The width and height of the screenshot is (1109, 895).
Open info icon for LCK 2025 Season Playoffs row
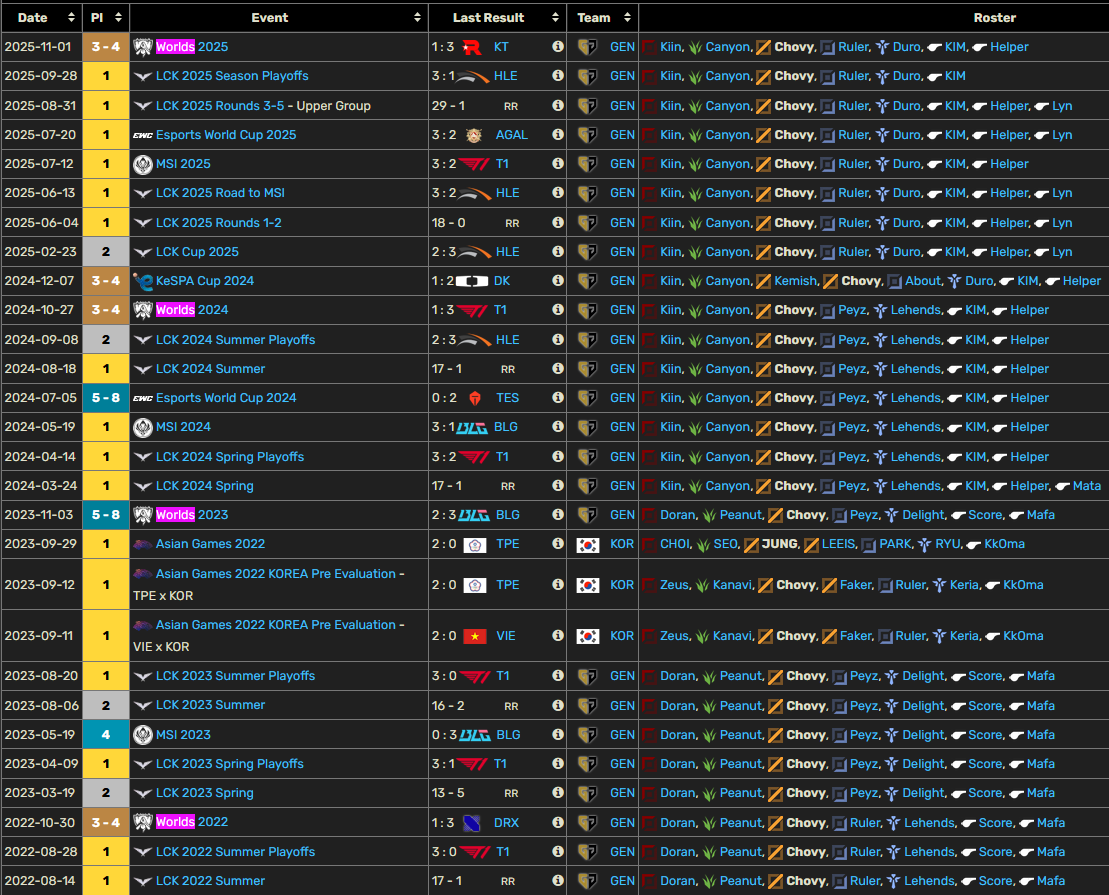(x=558, y=76)
